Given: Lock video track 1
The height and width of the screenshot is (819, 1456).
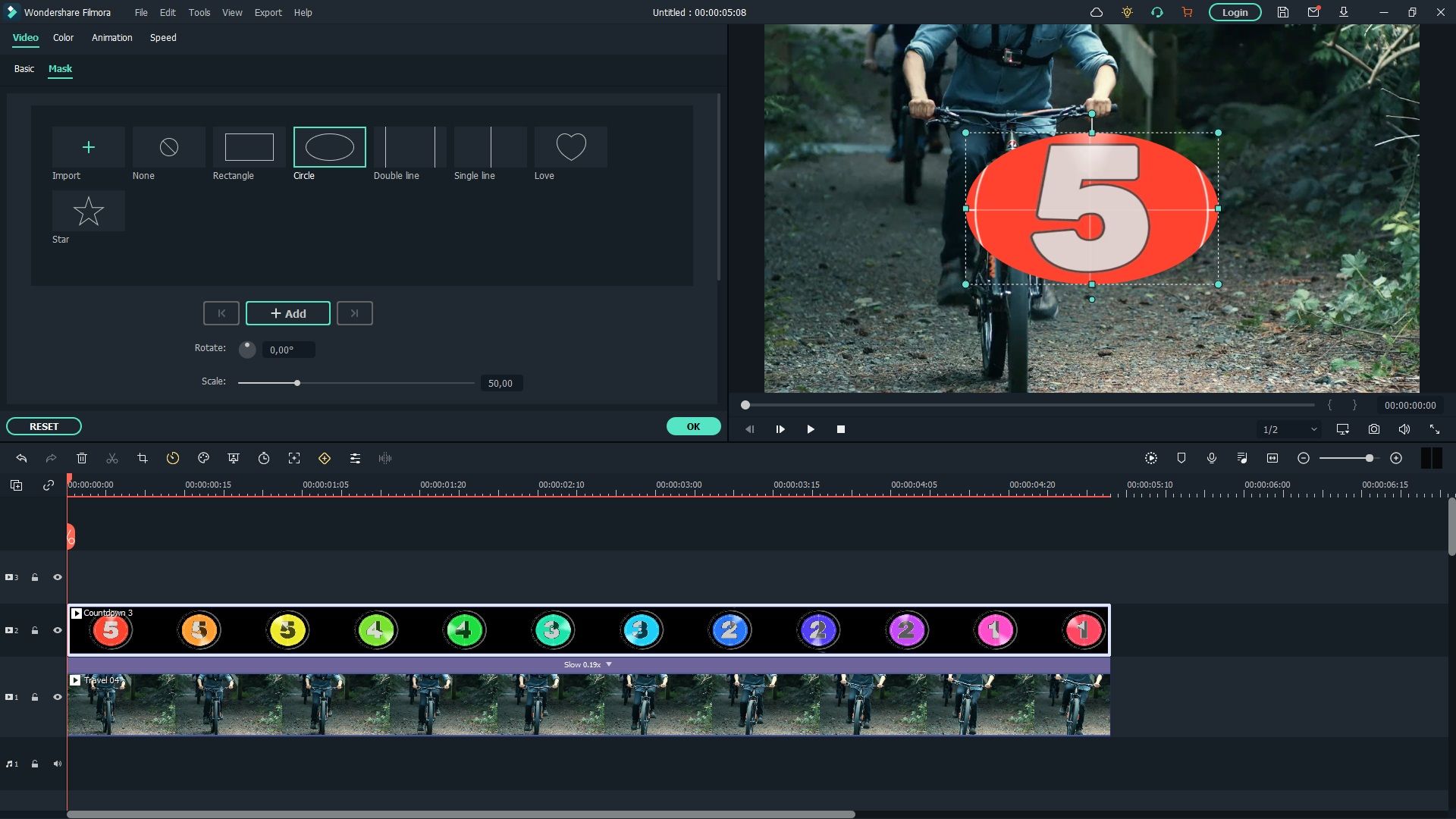Looking at the screenshot, I should [x=35, y=697].
